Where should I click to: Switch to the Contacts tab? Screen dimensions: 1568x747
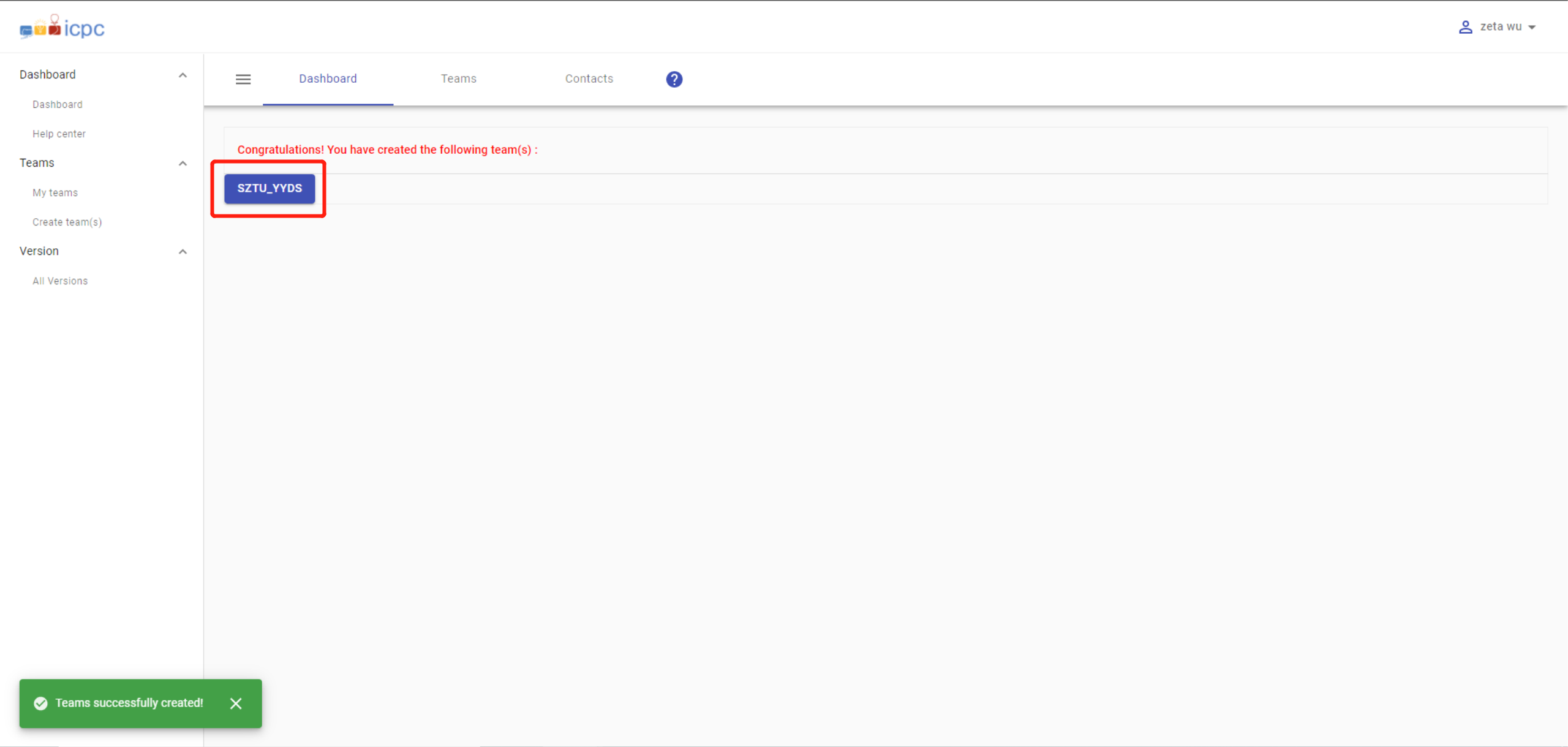(x=589, y=79)
